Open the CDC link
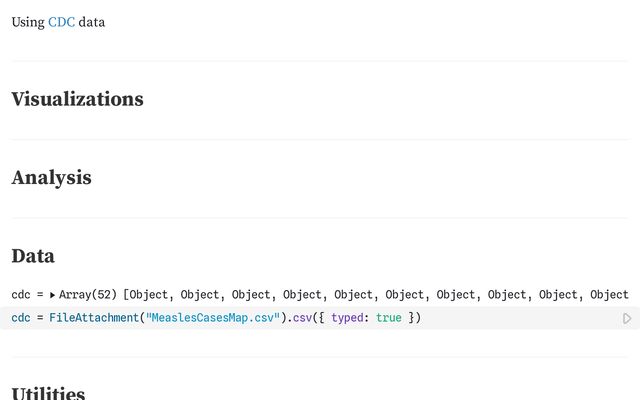The image size is (640, 400). (x=61, y=22)
